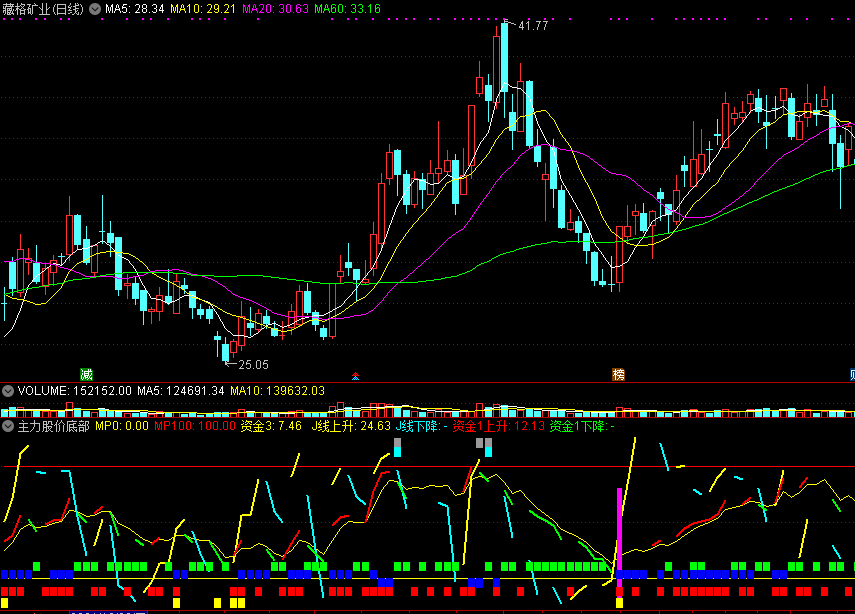Select the volume MA5: 124691.34 label

pyautogui.click(x=181, y=391)
